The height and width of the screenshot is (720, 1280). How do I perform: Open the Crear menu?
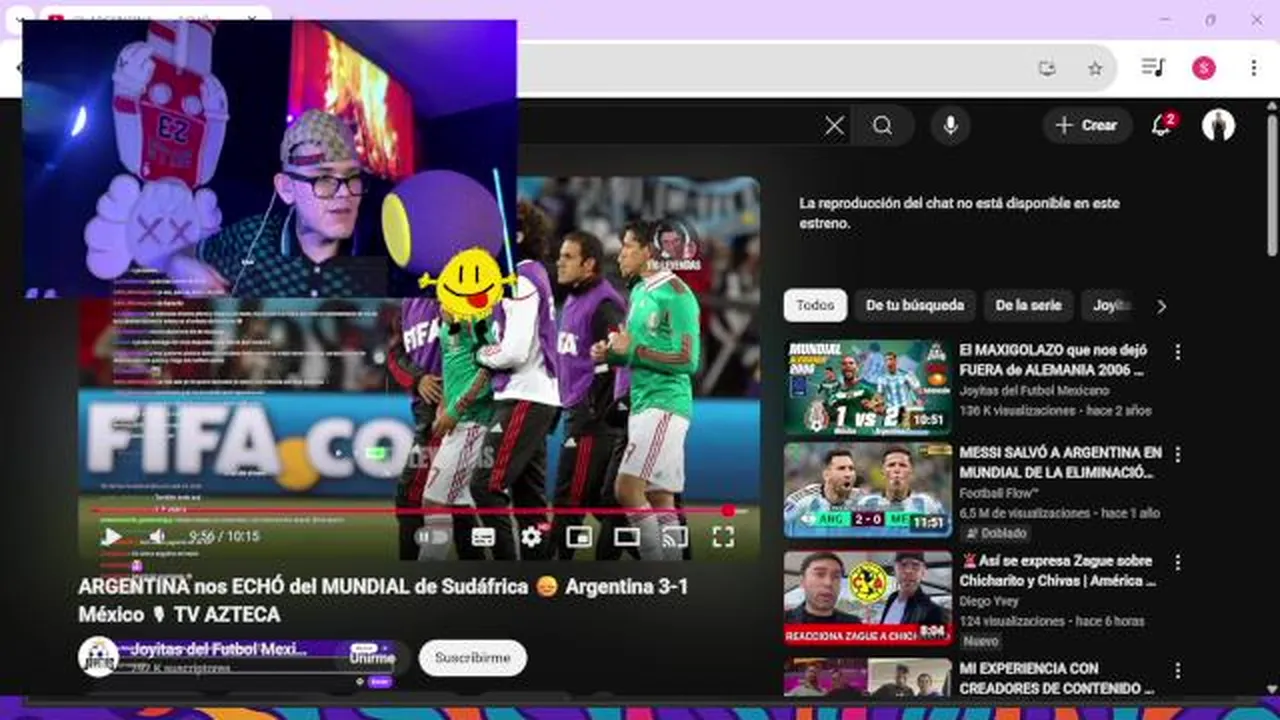pyautogui.click(x=1087, y=125)
